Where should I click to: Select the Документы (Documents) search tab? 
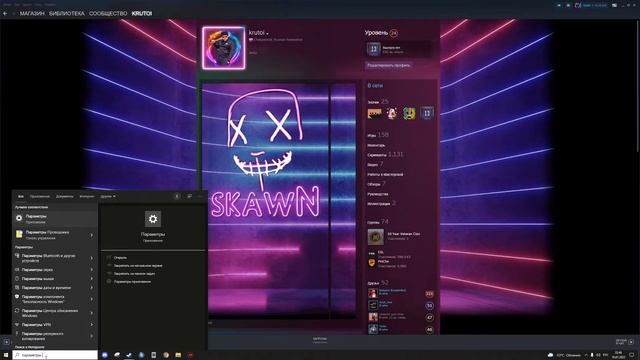coord(64,196)
